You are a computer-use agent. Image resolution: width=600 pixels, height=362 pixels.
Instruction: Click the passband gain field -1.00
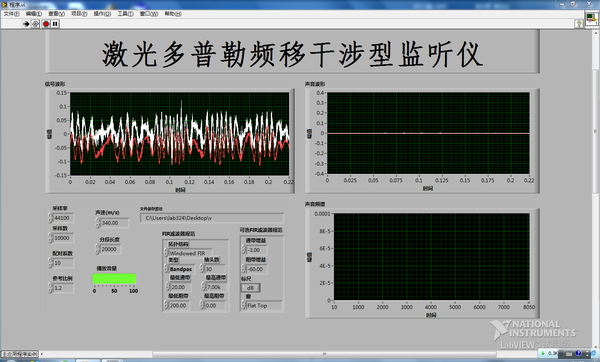click(x=257, y=250)
